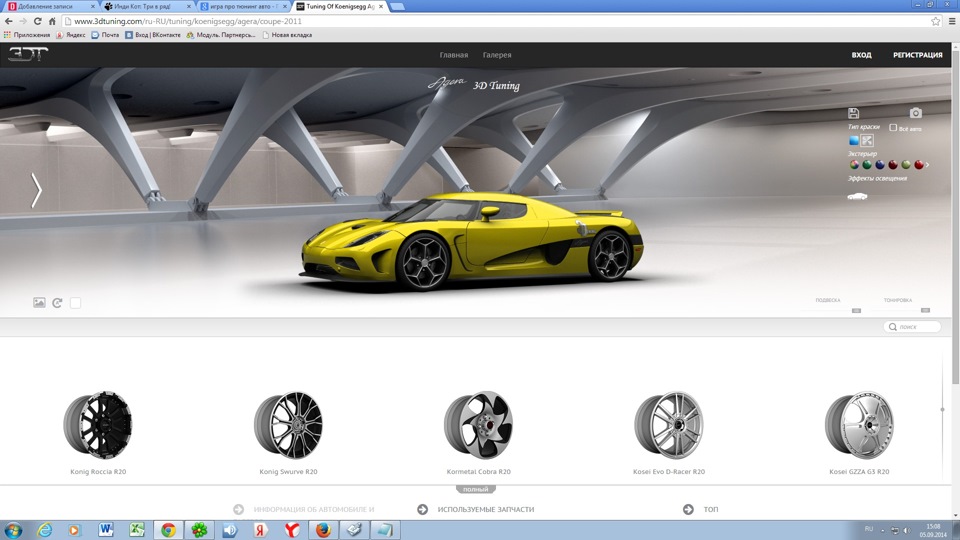The height and width of the screenshot is (540, 960).
Task: Open the left side panel chevron
Action: point(36,190)
